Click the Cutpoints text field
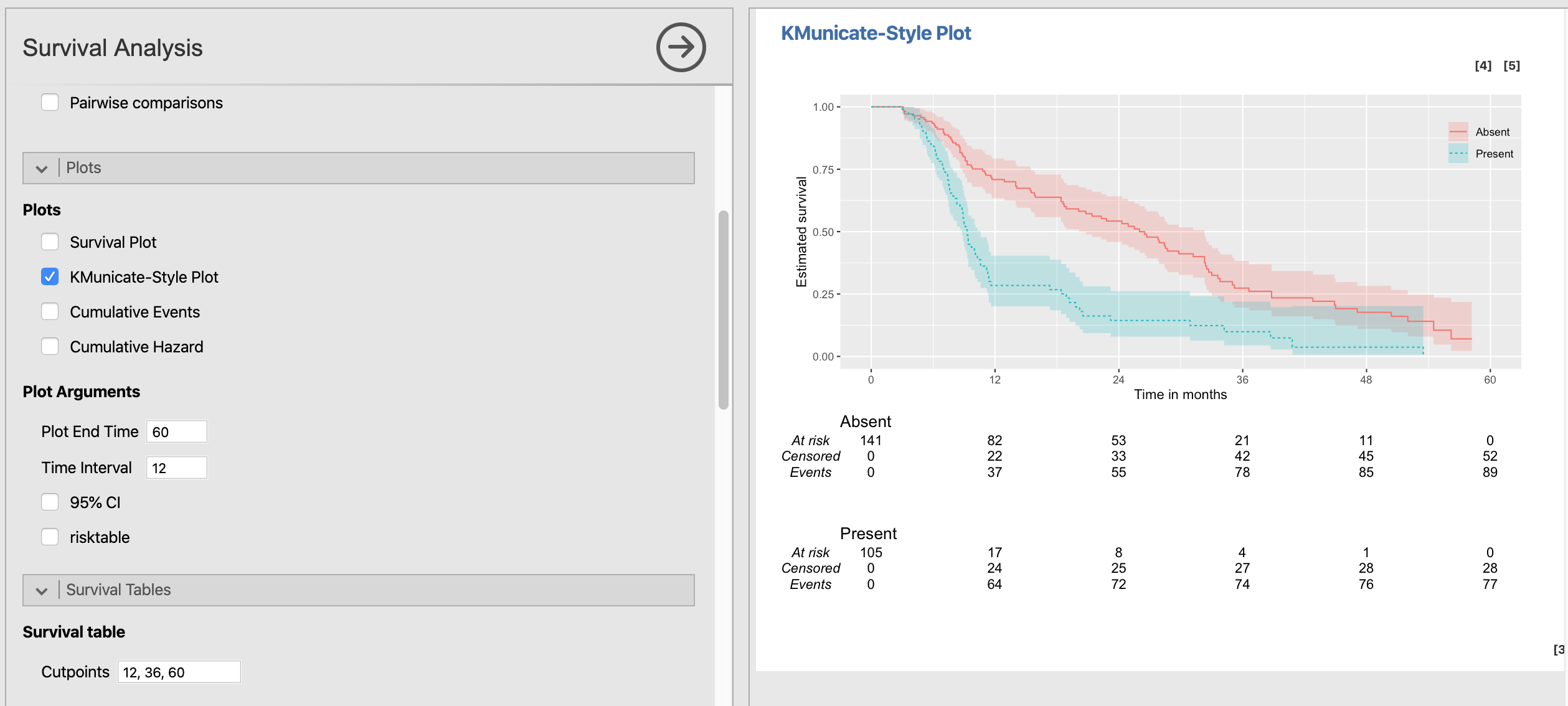This screenshot has height=706, width=1568. [179, 672]
